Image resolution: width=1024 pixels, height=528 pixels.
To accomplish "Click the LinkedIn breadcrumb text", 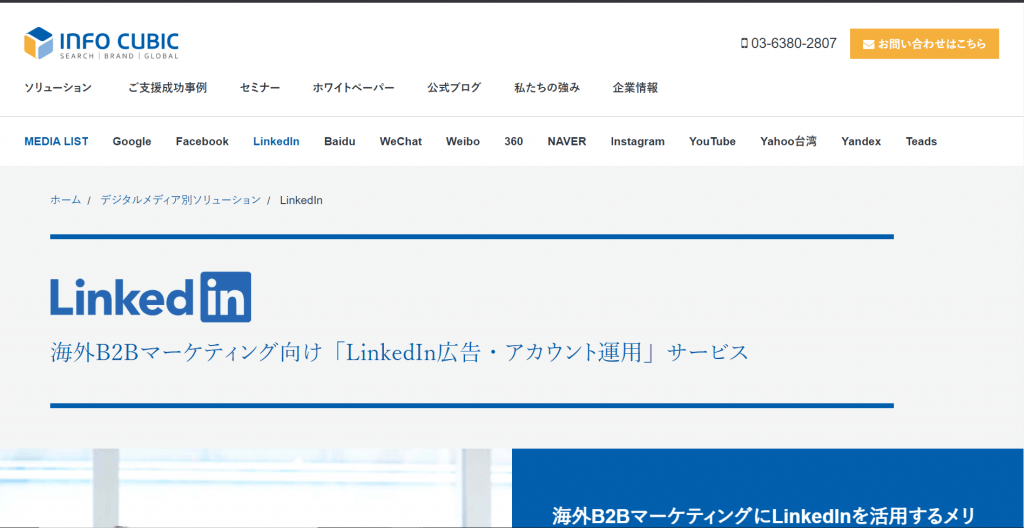I will pyautogui.click(x=301, y=200).
